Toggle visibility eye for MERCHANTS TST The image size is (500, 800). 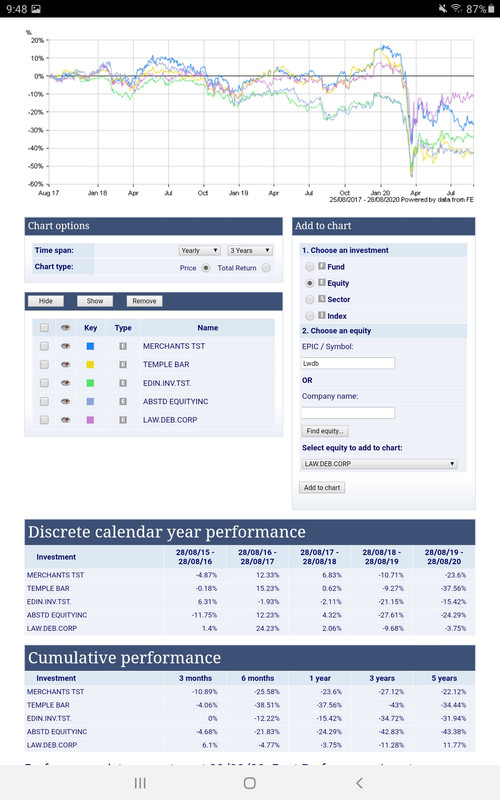pos(65,346)
